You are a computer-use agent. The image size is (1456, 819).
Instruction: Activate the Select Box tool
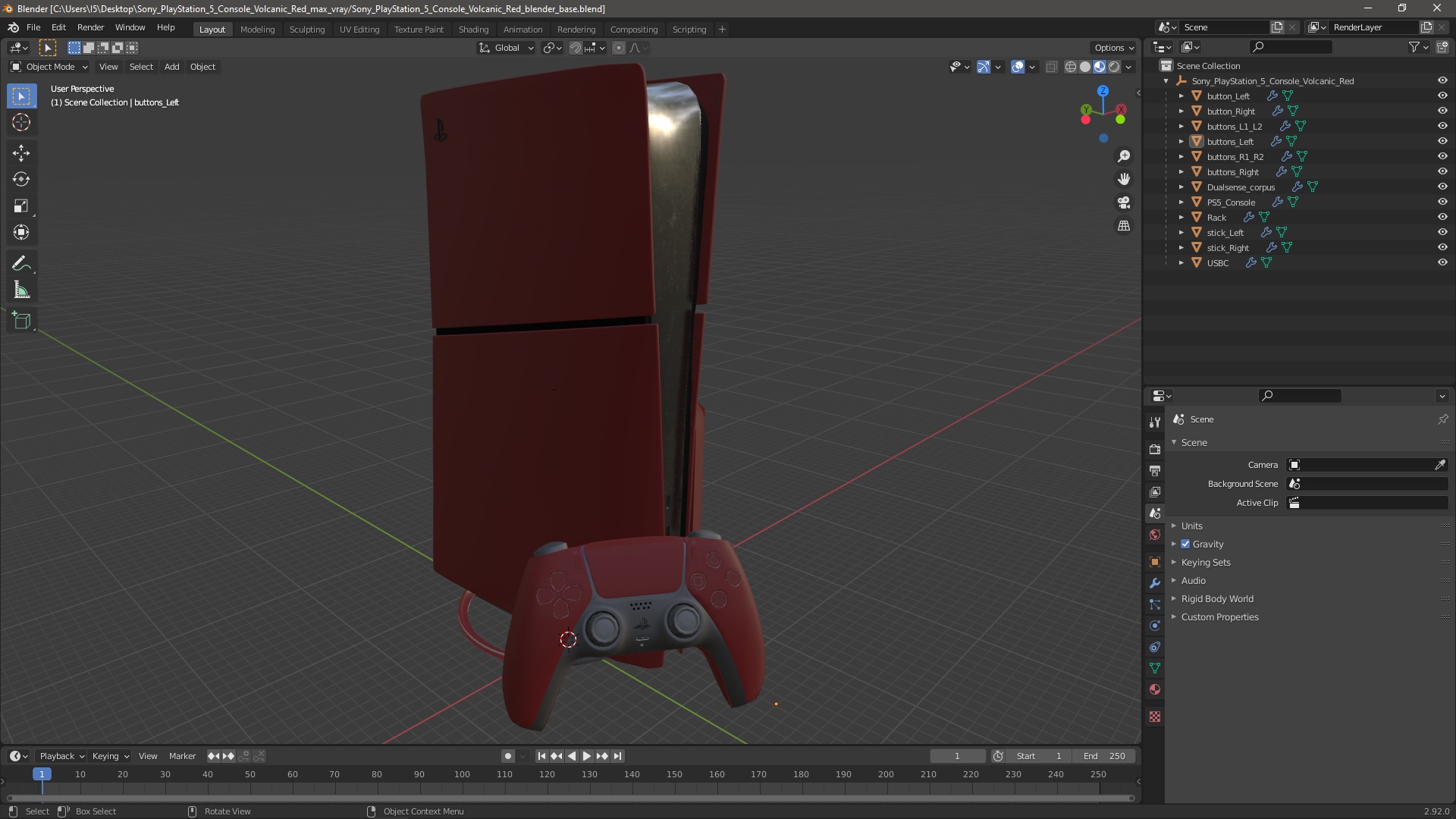[x=21, y=96]
